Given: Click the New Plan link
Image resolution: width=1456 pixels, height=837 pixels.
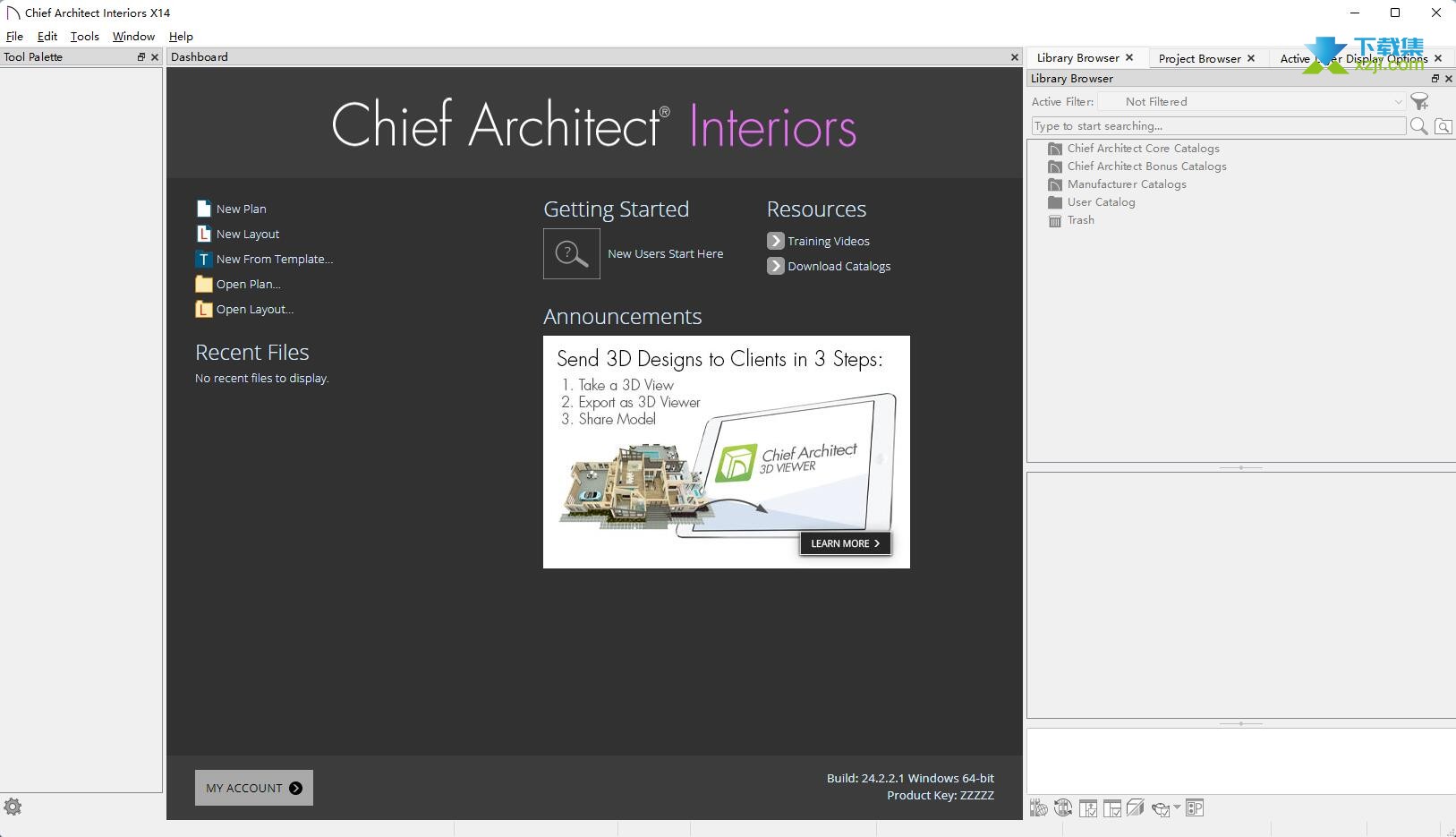Looking at the screenshot, I should (241, 209).
